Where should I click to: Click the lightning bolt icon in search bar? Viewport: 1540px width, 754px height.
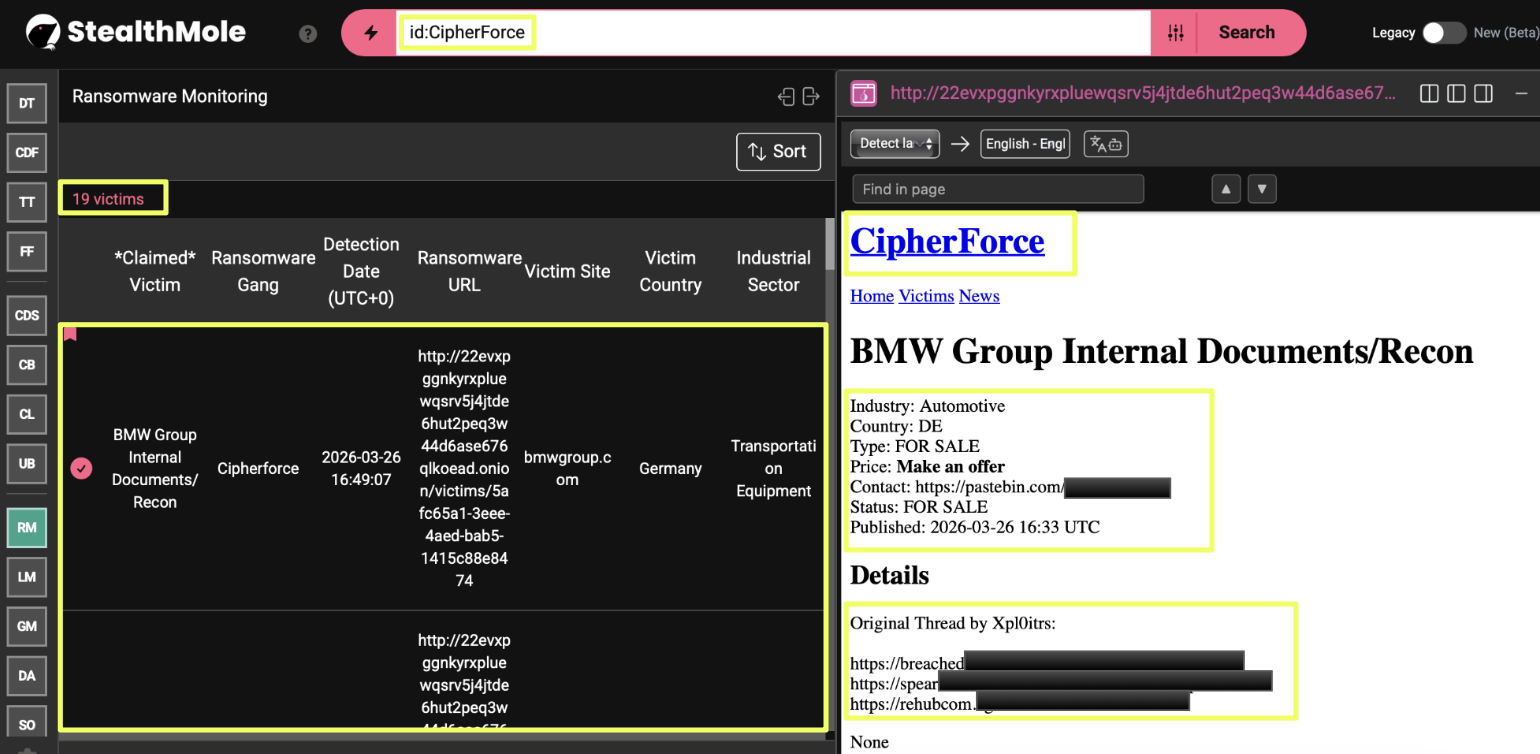tap(371, 33)
